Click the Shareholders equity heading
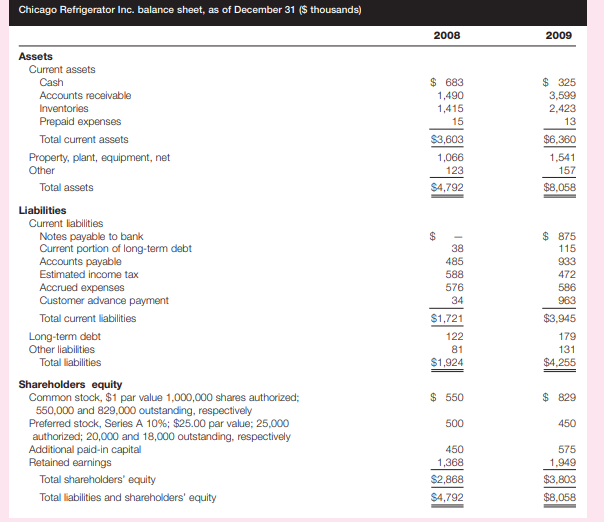The image size is (604, 522). point(70,384)
